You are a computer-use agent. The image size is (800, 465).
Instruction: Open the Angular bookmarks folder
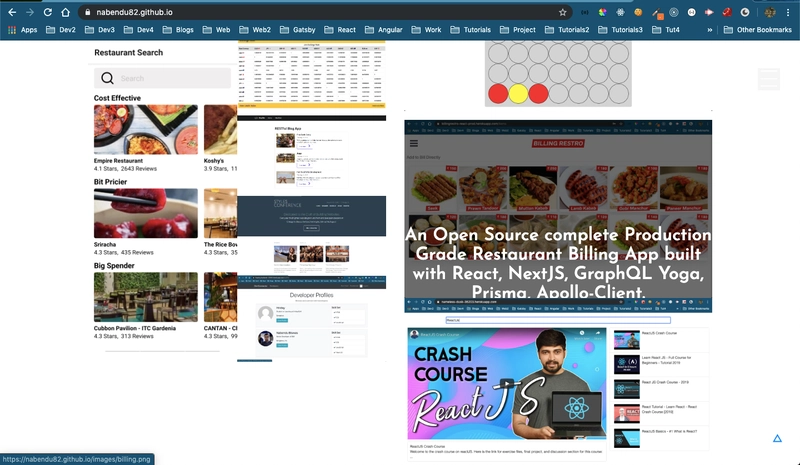pos(384,30)
